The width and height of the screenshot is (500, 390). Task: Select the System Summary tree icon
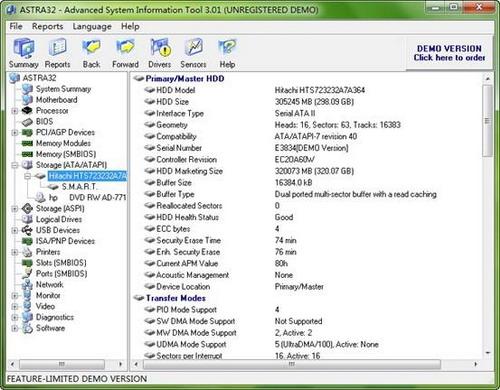point(27,89)
